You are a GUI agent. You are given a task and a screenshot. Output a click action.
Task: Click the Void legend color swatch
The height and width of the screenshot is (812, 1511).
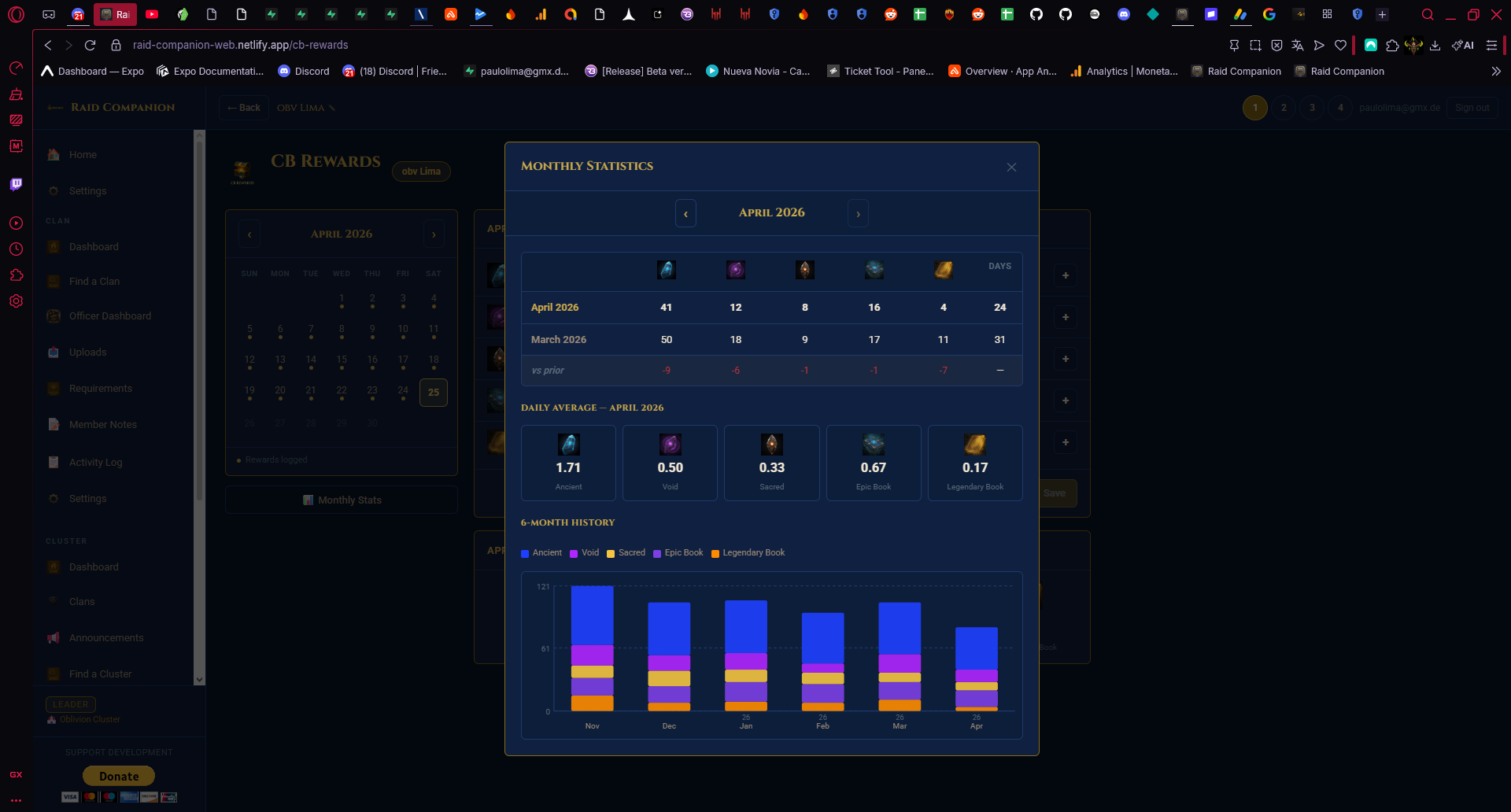(574, 553)
